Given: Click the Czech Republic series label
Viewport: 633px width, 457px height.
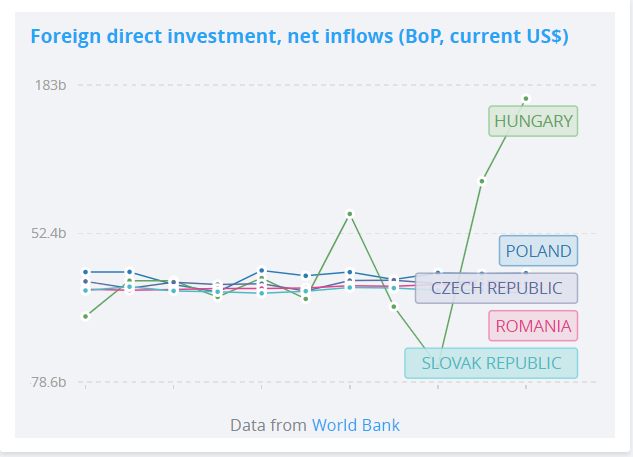Looking at the screenshot, I should [x=496, y=288].
